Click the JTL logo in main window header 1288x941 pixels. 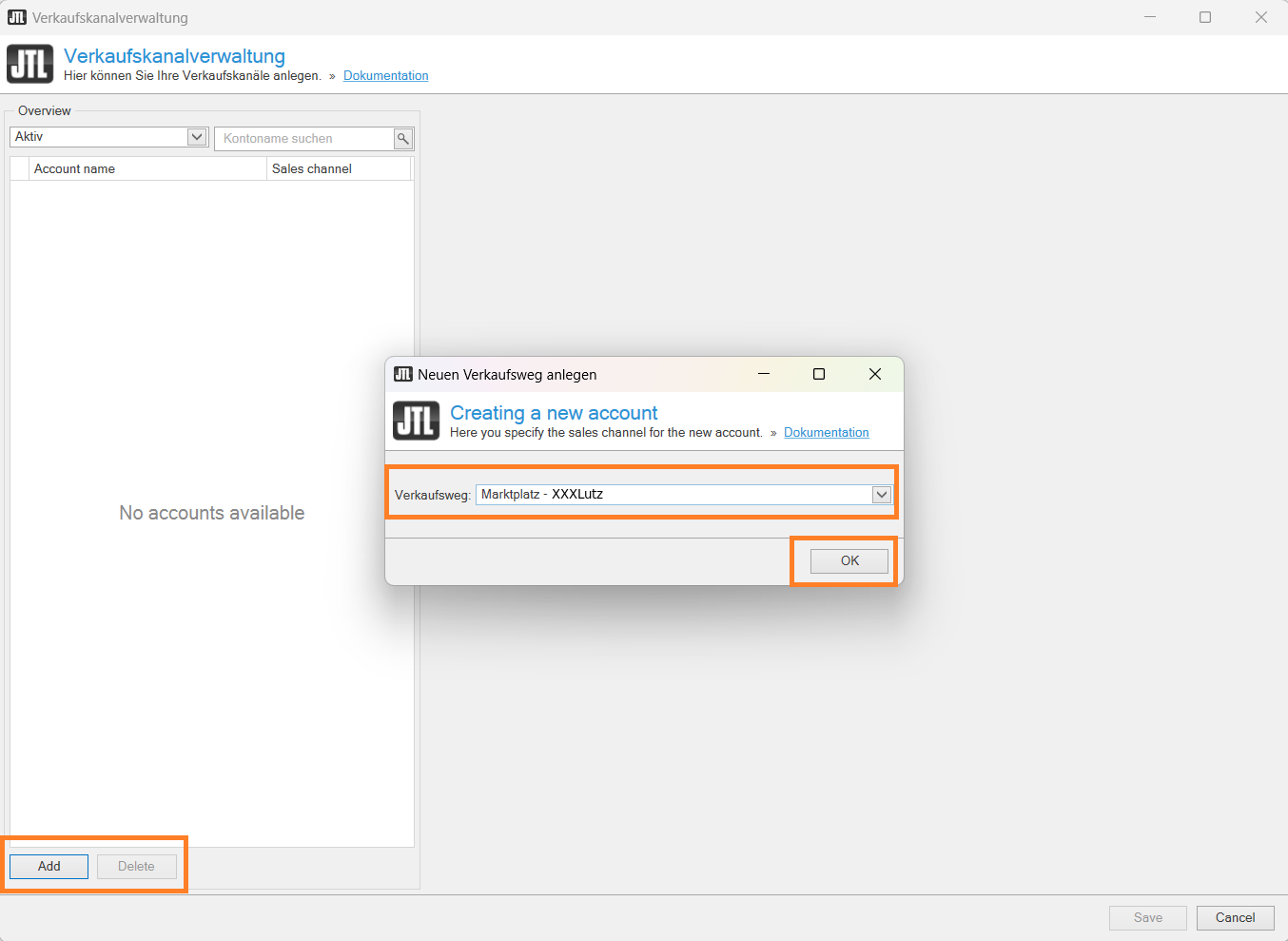29,64
